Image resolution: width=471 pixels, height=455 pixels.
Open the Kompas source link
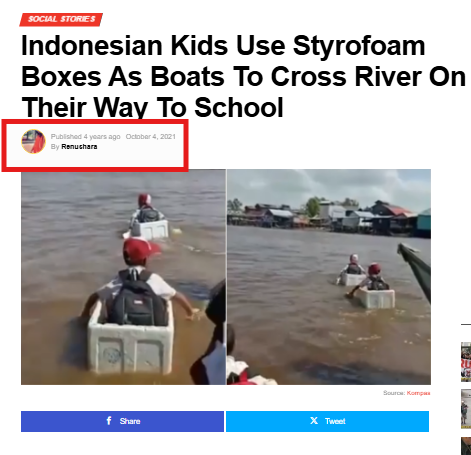tap(418, 393)
